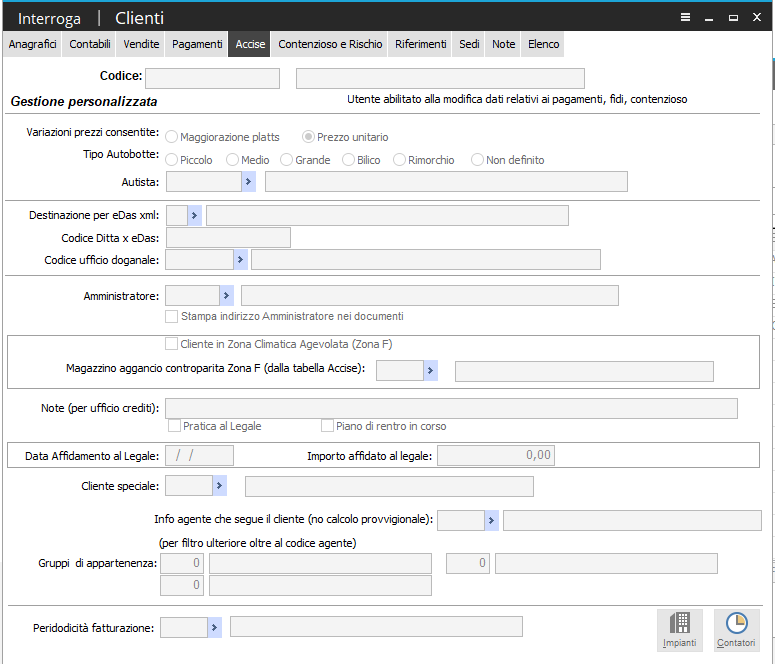
Task: Open the Contenzioso e Rischio tab
Action: pyautogui.click(x=330, y=45)
